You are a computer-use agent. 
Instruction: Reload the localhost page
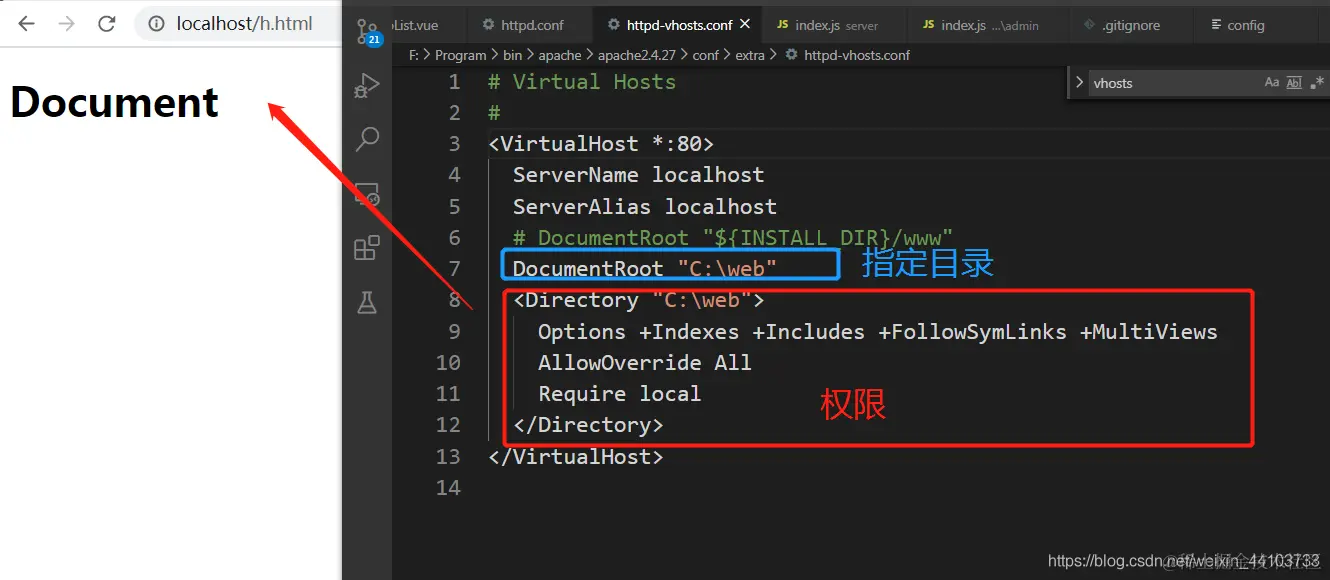107,24
